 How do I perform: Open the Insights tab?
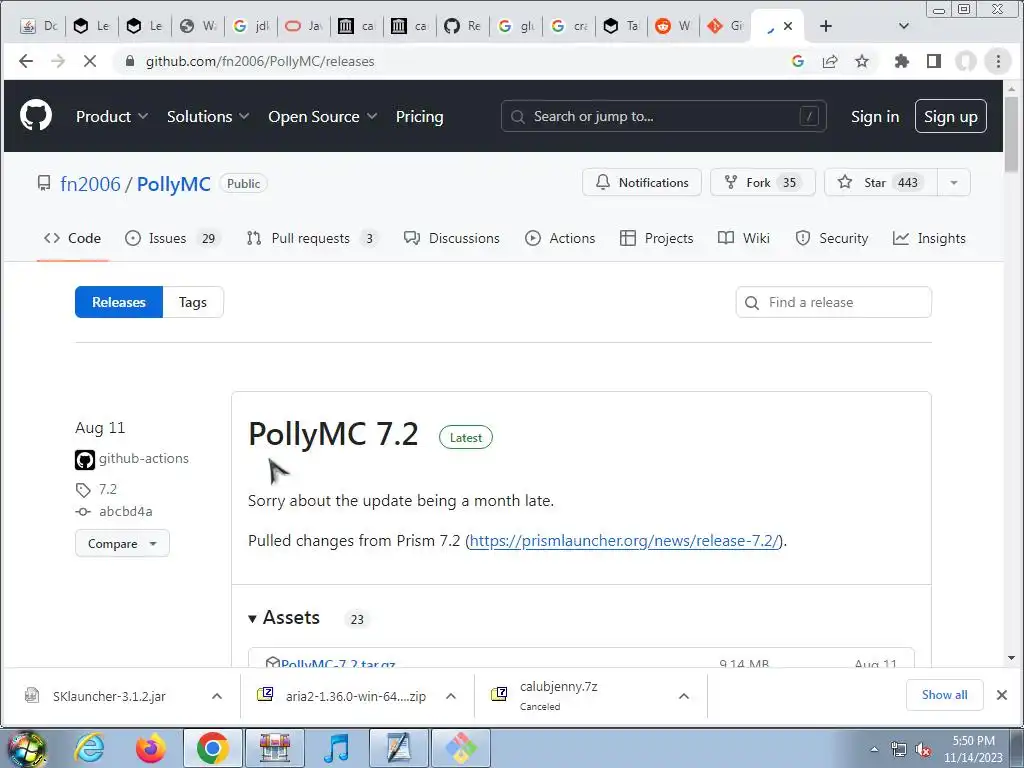[929, 238]
